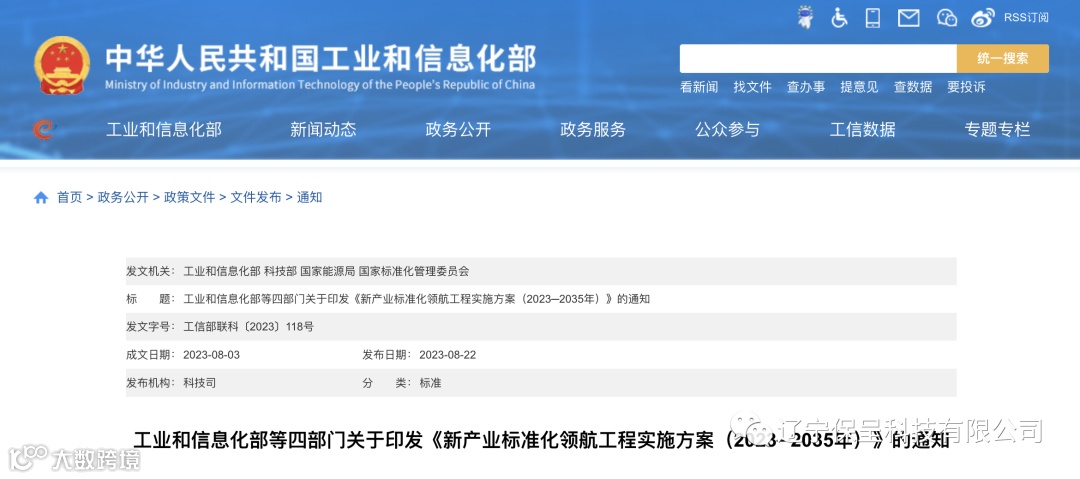Click 首页 in the breadcrumb
This screenshot has width=1080, height=479.
click(69, 198)
